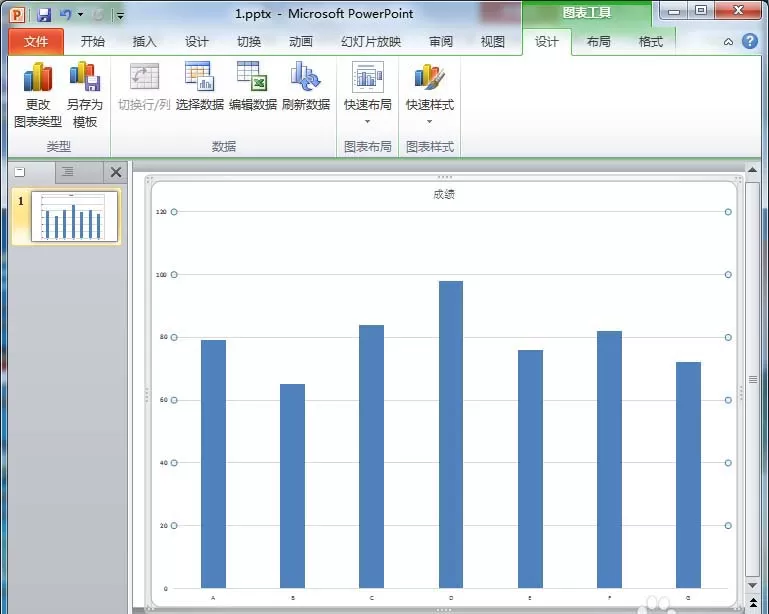
Task: Close the slide thumbnail pane
Action: 116,172
